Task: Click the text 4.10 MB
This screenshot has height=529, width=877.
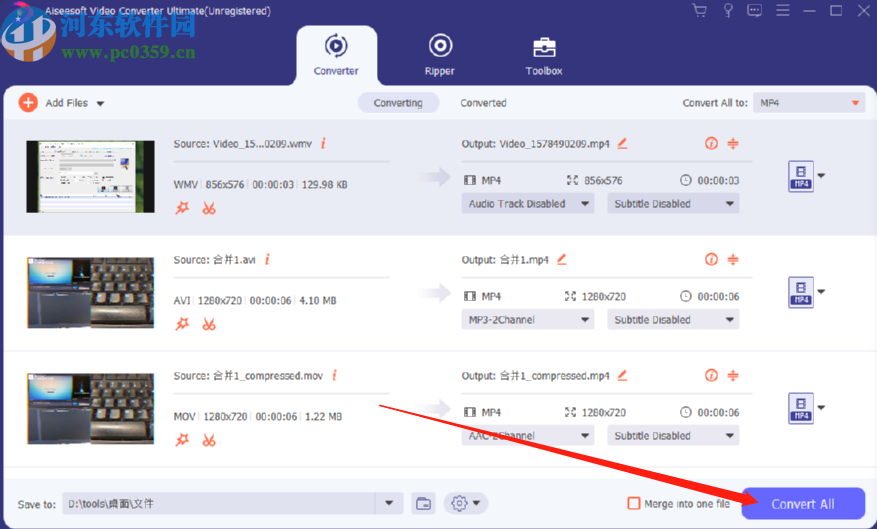Action: (318, 300)
